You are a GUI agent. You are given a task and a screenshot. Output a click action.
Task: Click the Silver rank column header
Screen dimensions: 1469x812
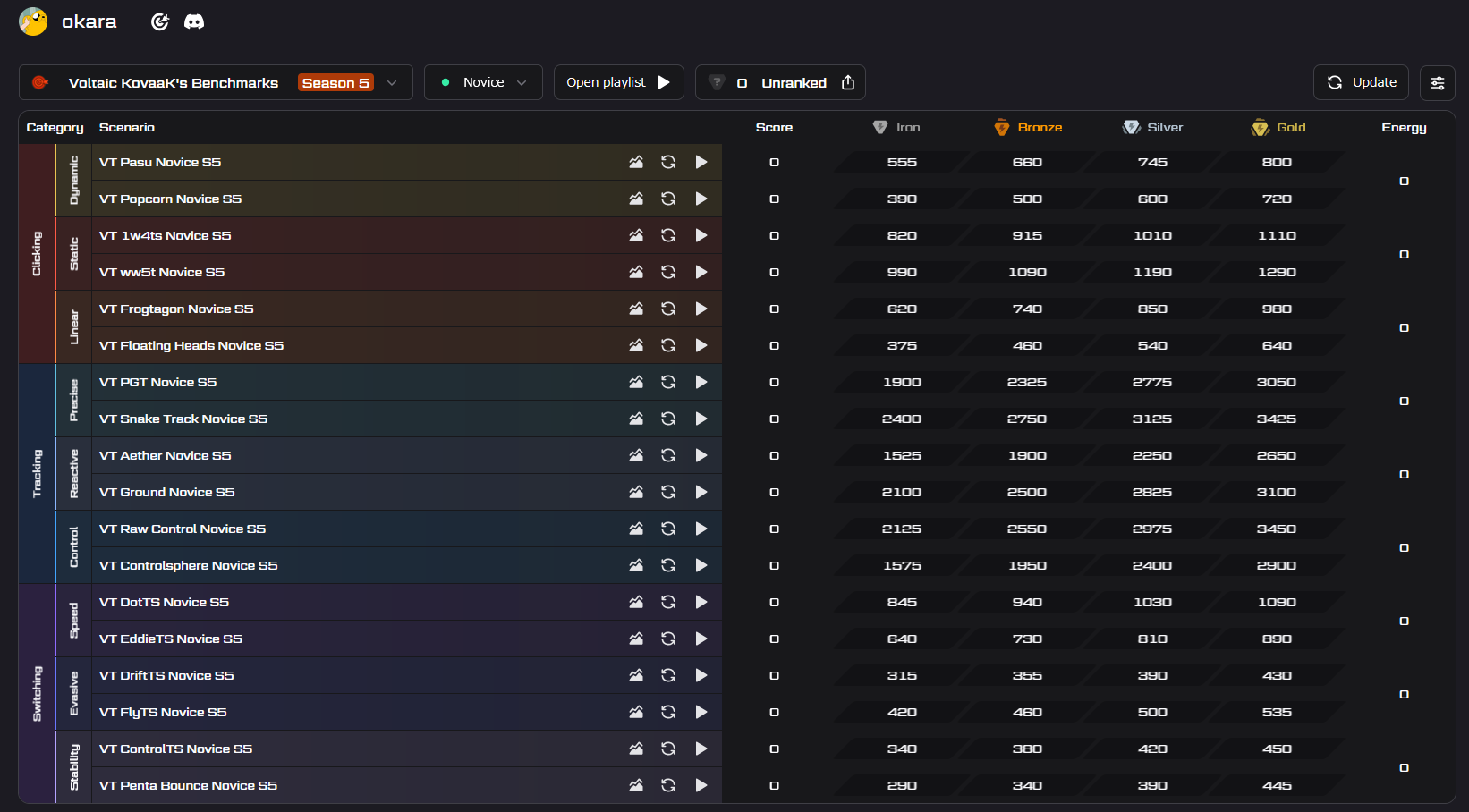pyautogui.click(x=1152, y=127)
